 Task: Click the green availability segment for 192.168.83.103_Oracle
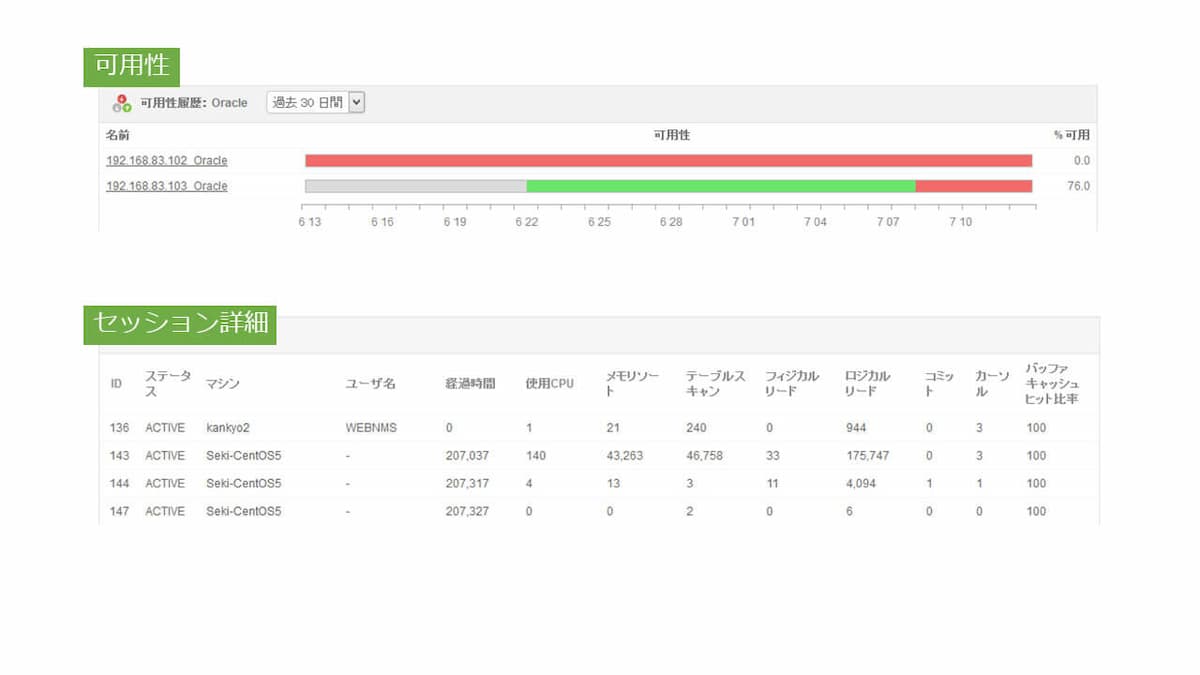[x=720, y=186]
